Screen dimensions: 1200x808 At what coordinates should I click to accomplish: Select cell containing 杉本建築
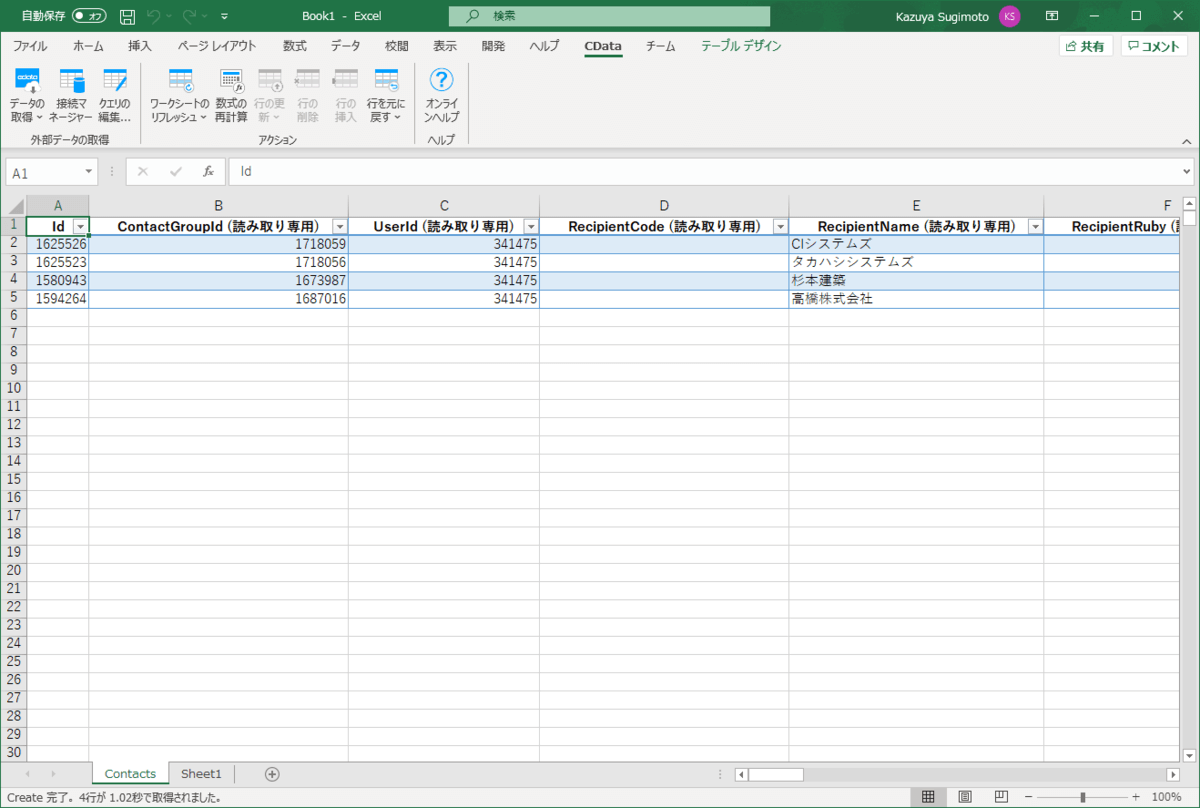[x=916, y=280]
